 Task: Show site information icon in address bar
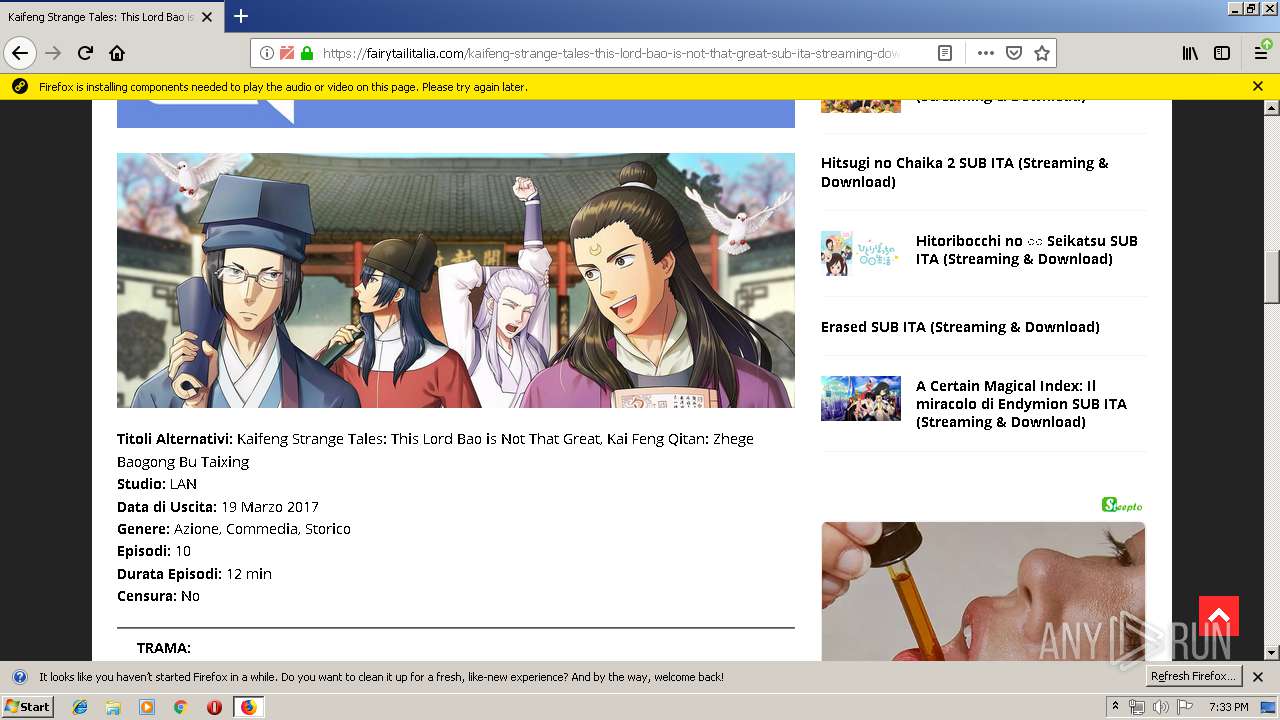tap(267, 53)
